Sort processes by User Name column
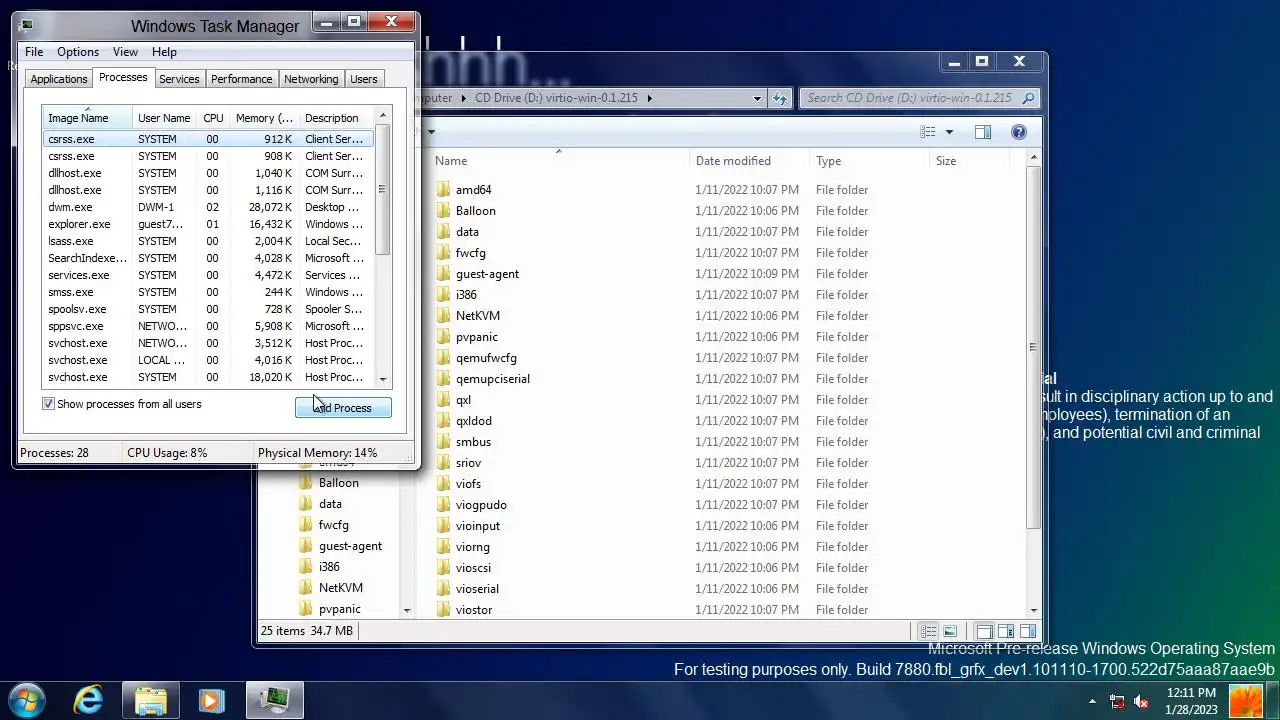This screenshot has width=1280, height=720. coord(165,118)
